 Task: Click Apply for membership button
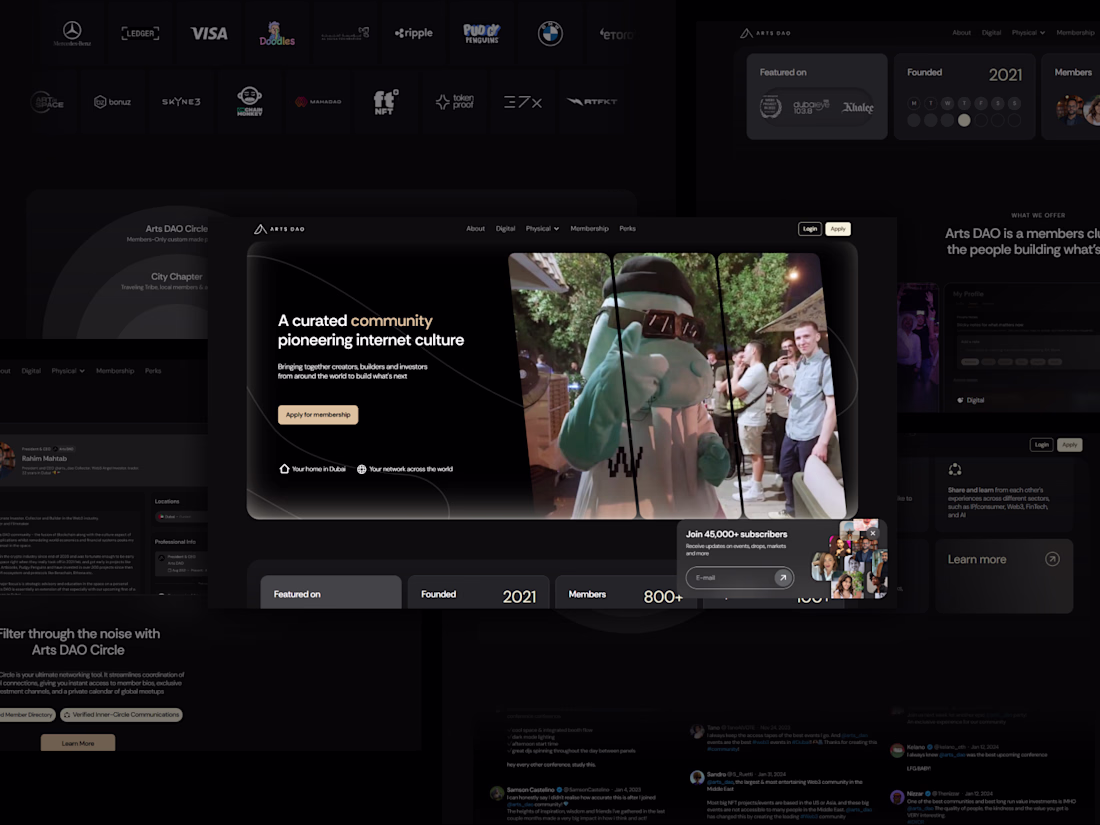point(318,415)
